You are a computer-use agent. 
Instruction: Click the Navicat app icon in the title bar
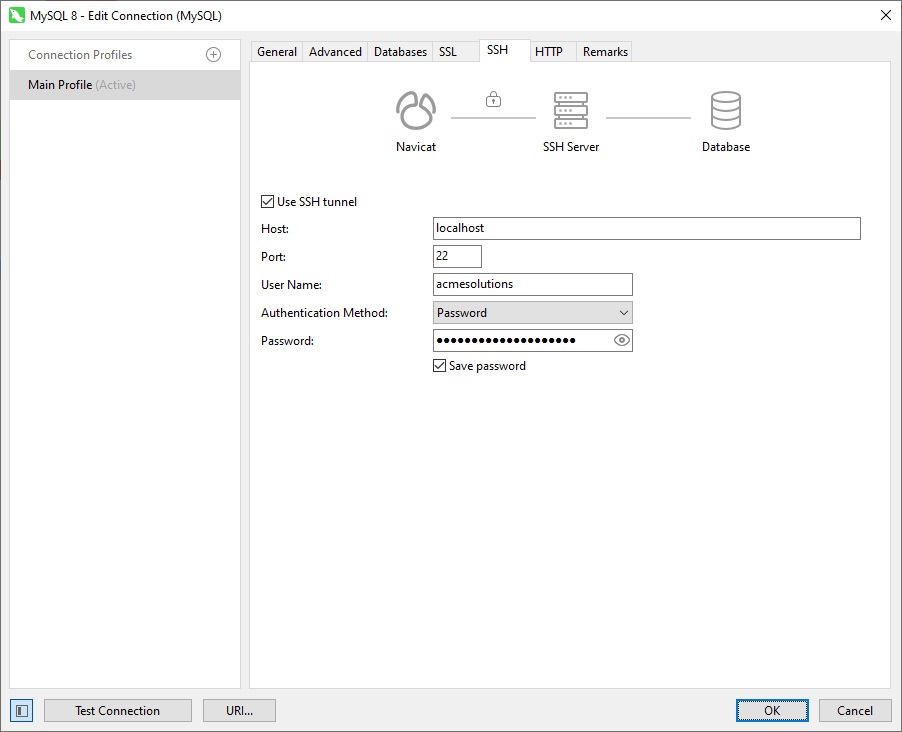click(x=17, y=16)
